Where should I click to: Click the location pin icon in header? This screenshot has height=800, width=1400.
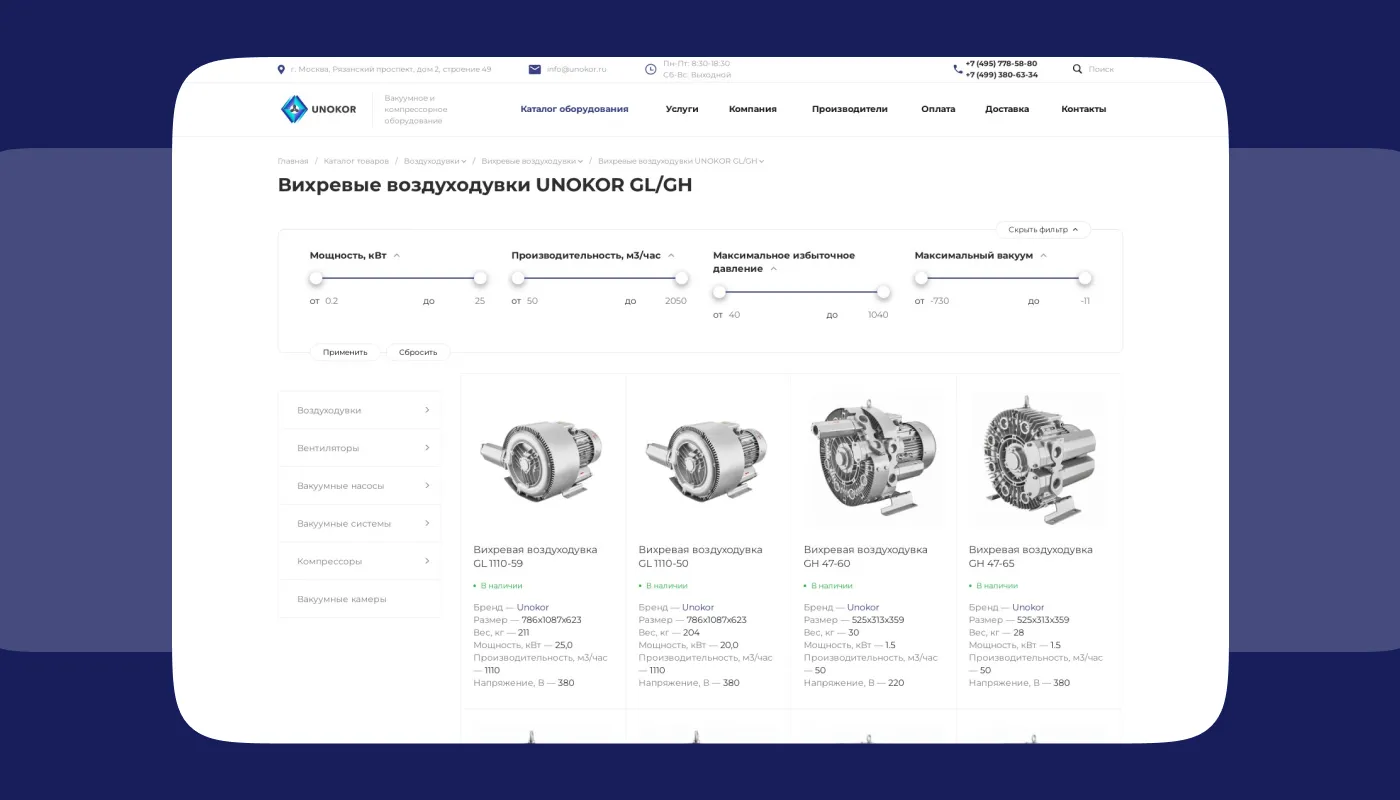coord(281,69)
